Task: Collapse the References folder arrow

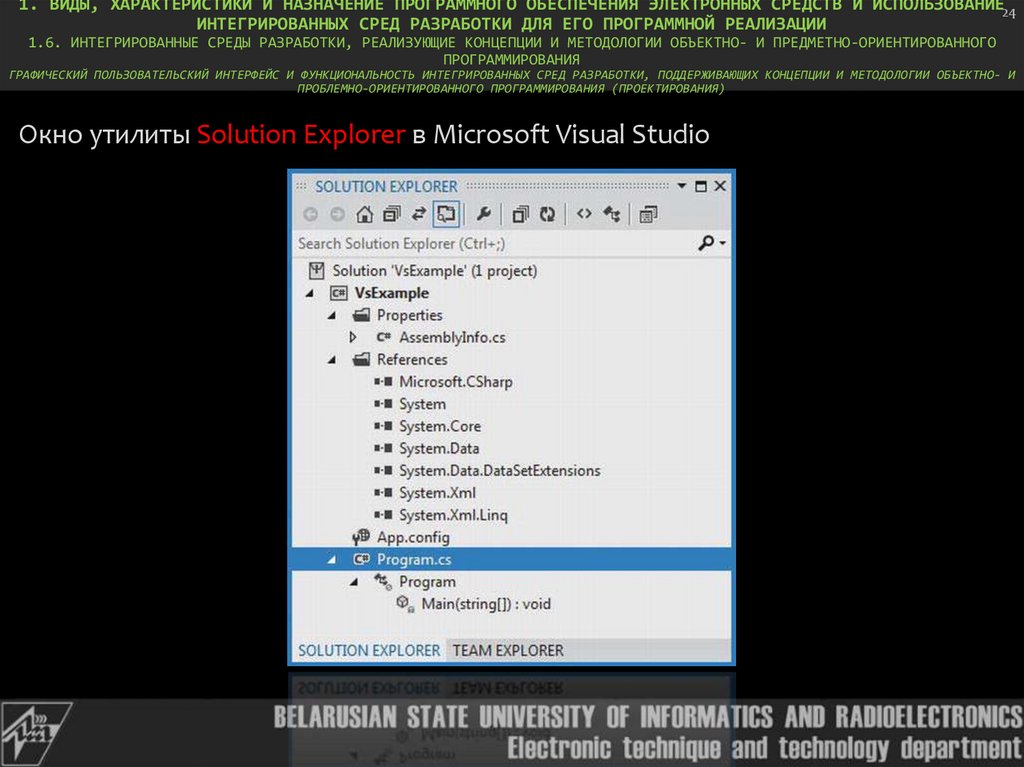Action: (x=332, y=360)
